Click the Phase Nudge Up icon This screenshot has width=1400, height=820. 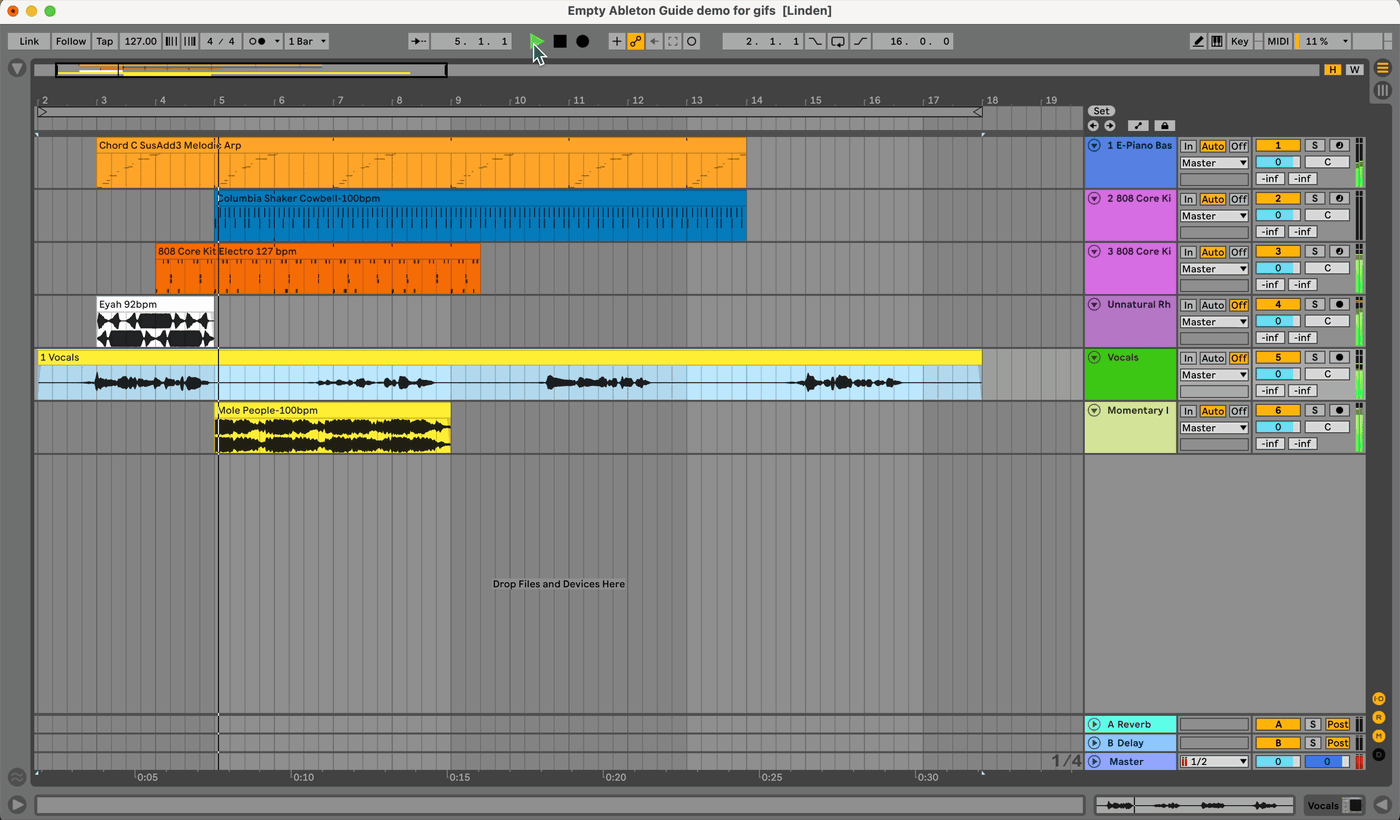pos(188,41)
